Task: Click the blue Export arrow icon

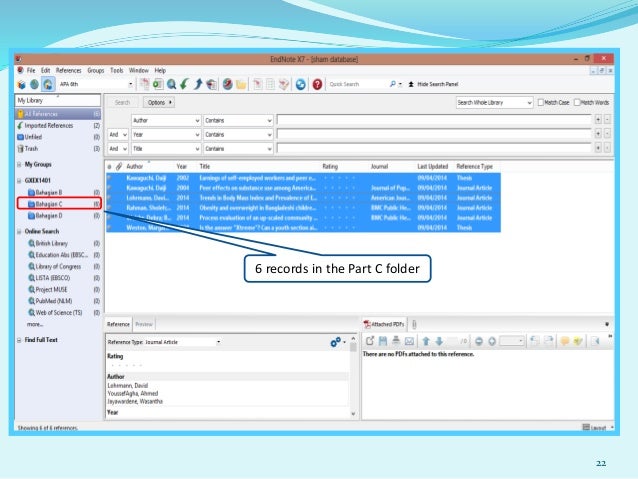Action: 198,84
